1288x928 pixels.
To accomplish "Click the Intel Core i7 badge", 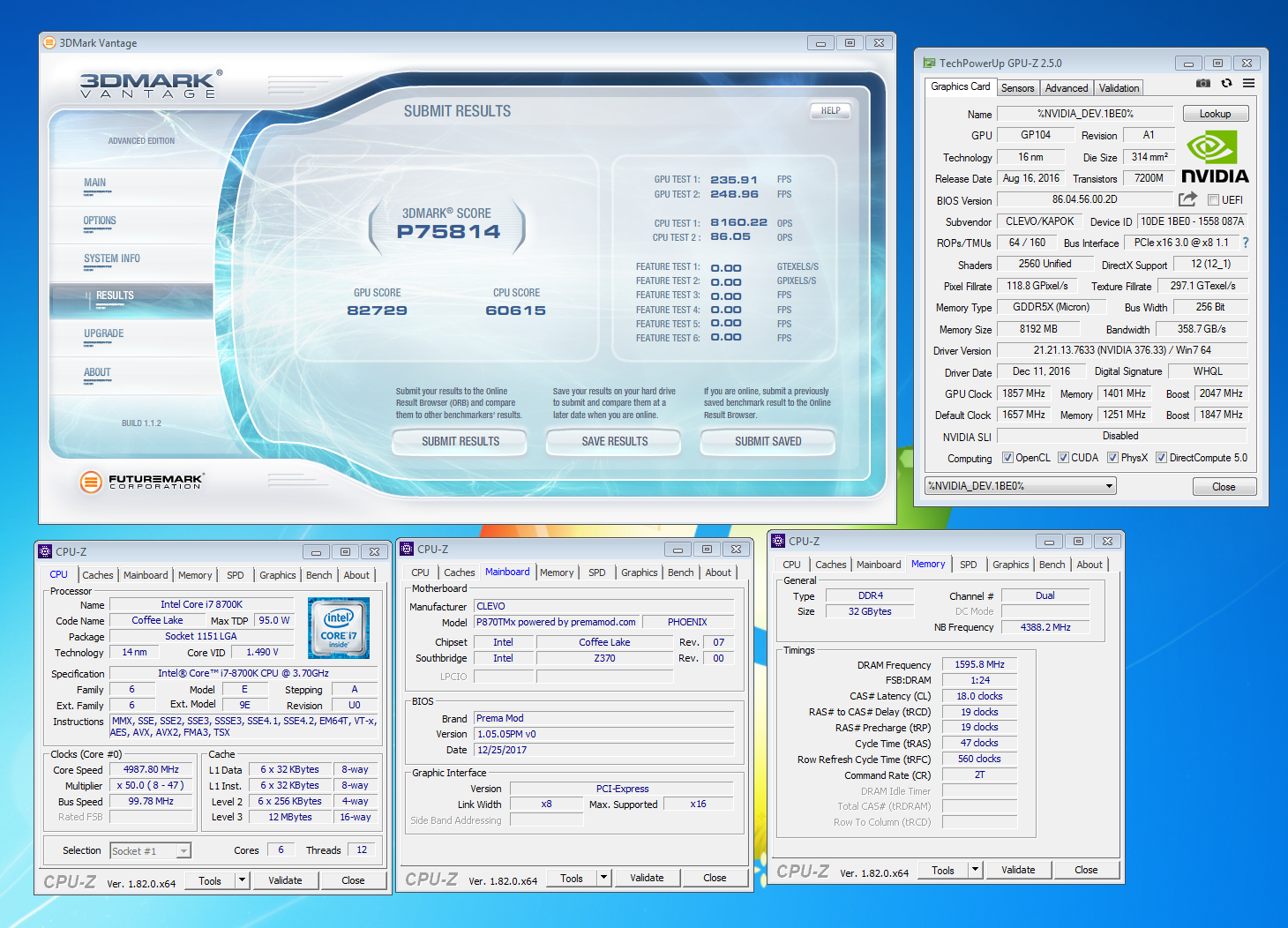I will click(x=338, y=628).
